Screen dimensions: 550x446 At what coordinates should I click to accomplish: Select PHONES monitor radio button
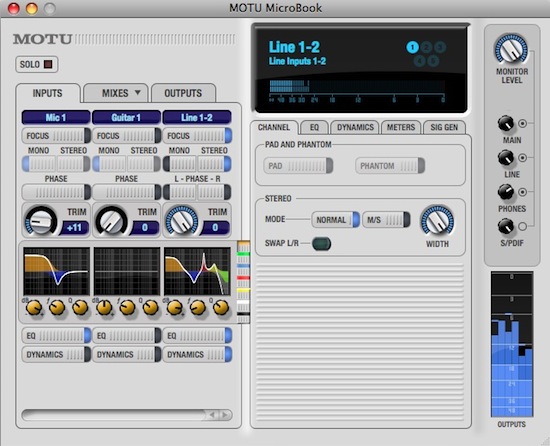coord(522,192)
